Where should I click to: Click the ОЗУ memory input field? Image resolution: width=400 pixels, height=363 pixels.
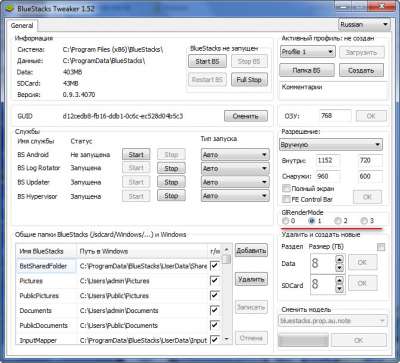335,116
